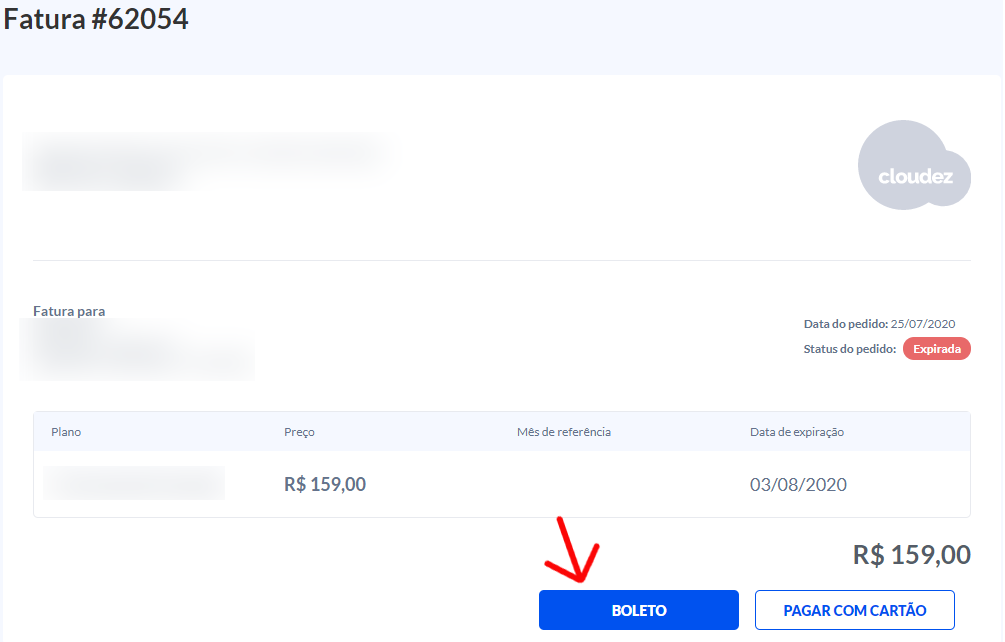Screen dimensions: 1005x642
Task: Click the Fatura #62054 page title
Action: click(x=97, y=19)
